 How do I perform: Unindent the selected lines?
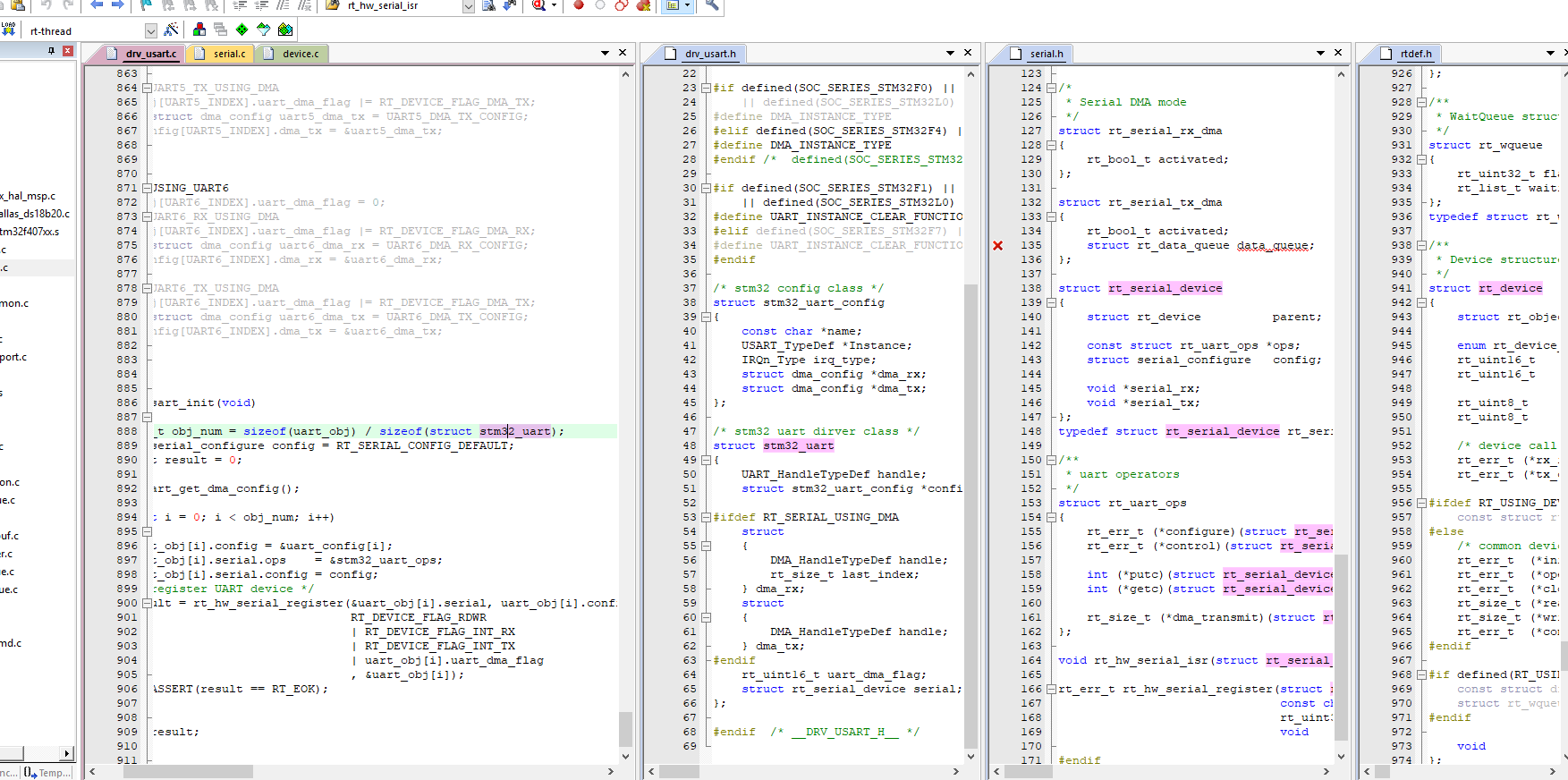click(x=261, y=4)
